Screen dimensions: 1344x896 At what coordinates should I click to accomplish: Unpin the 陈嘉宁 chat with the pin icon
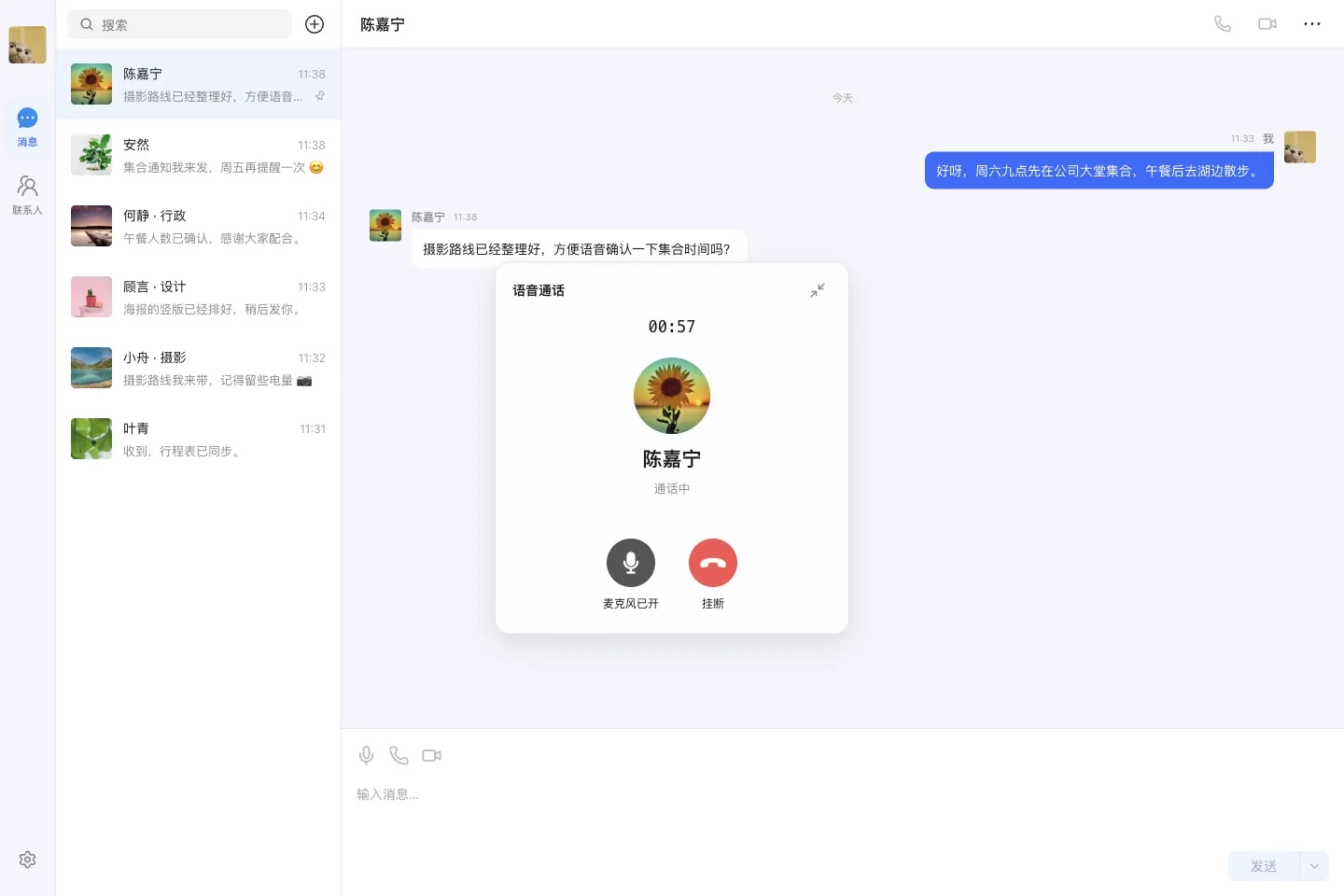(320, 96)
